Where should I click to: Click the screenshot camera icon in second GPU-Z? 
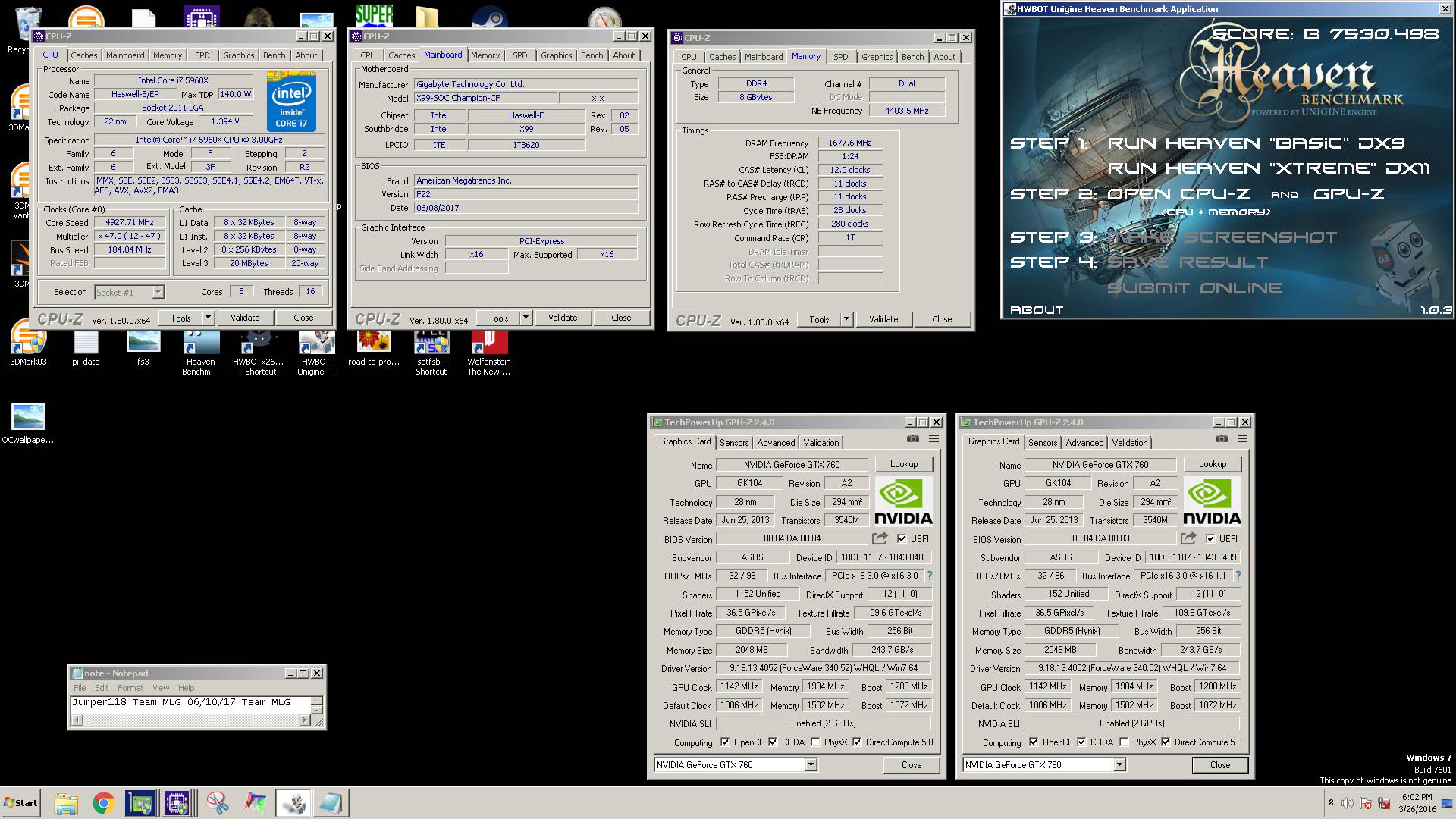[x=1222, y=439]
